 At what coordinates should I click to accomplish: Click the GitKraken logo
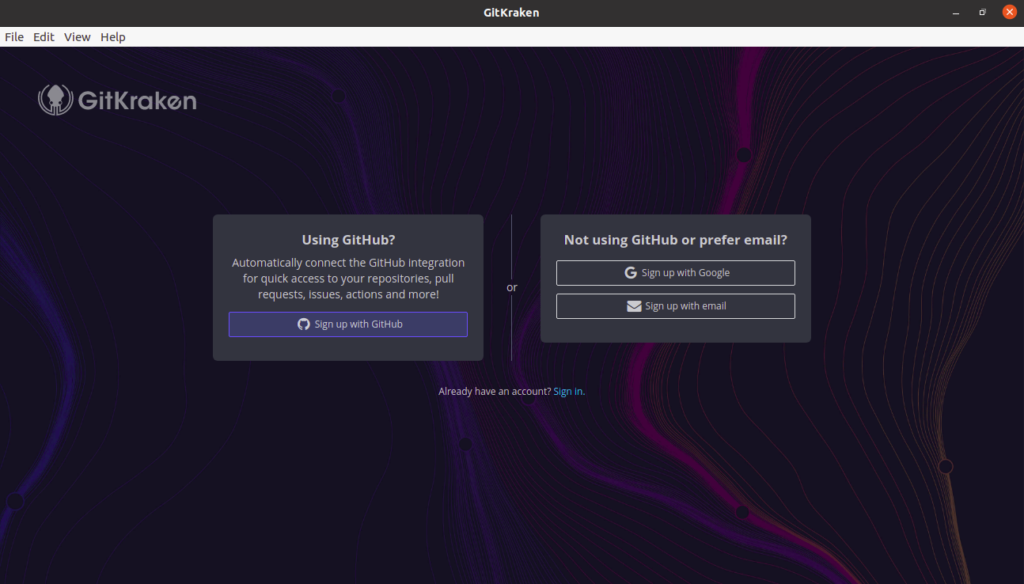click(x=118, y=100)
